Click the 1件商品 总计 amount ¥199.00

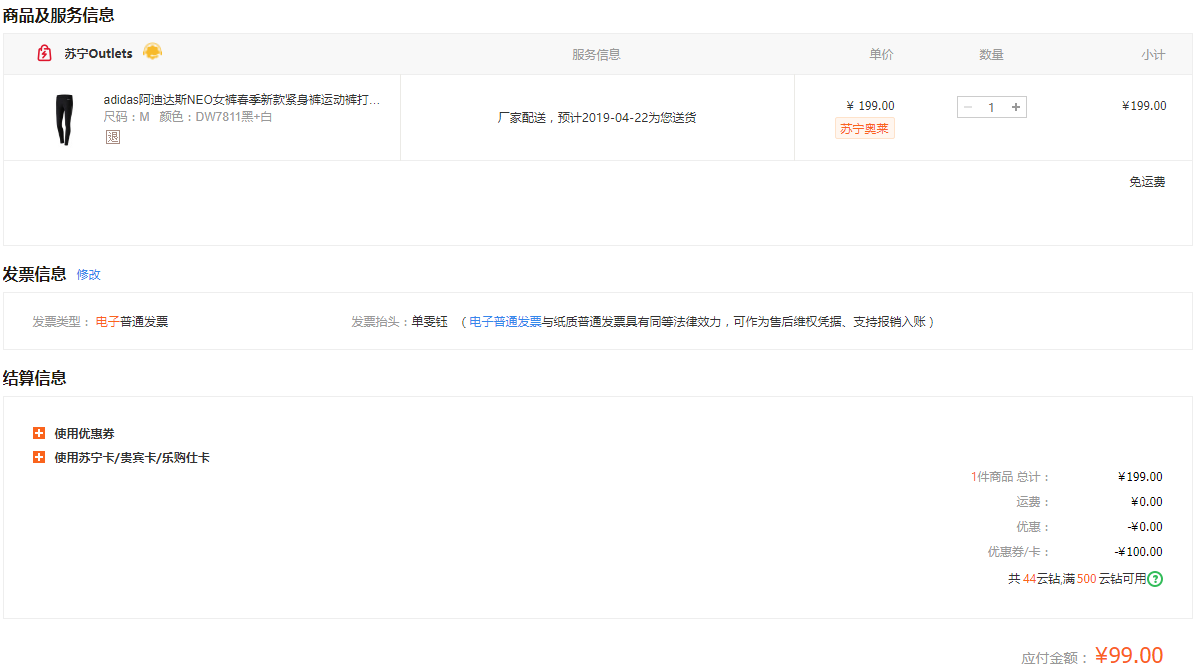click(1140, 477)
